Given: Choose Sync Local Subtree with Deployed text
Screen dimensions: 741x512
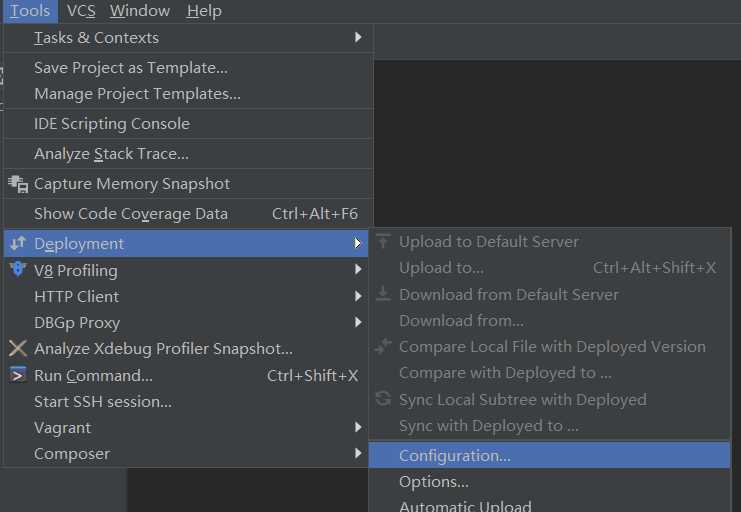Looking at the screenshot, I should [x=523, y=400].
